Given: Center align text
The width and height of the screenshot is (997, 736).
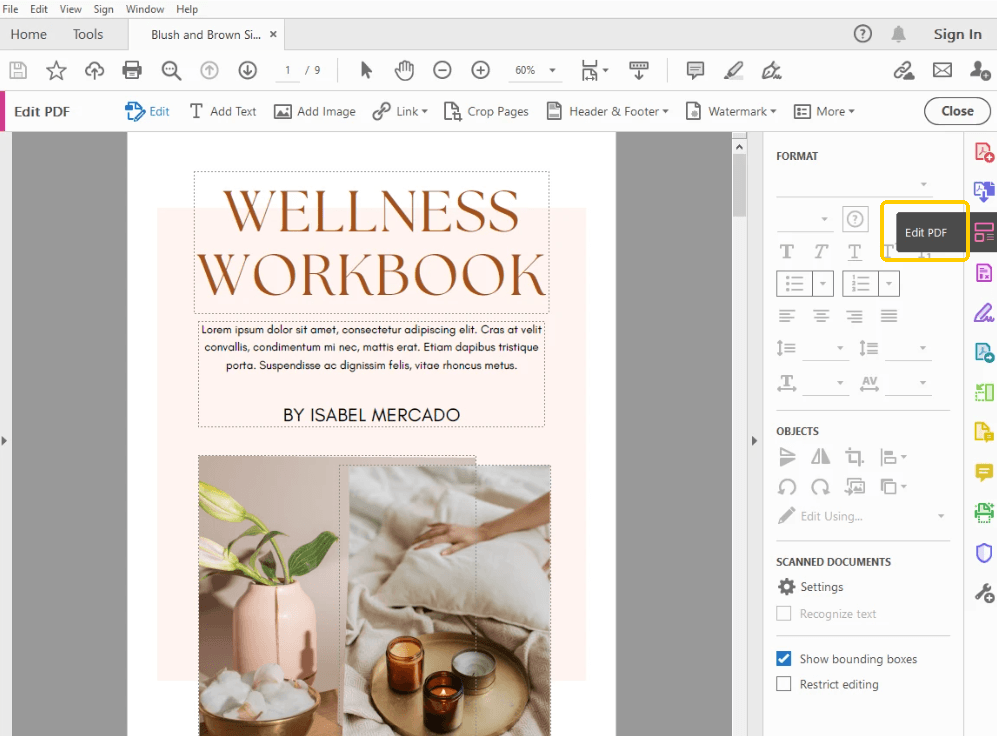Looking at the screenshot, I should click(x=821, y=315).
